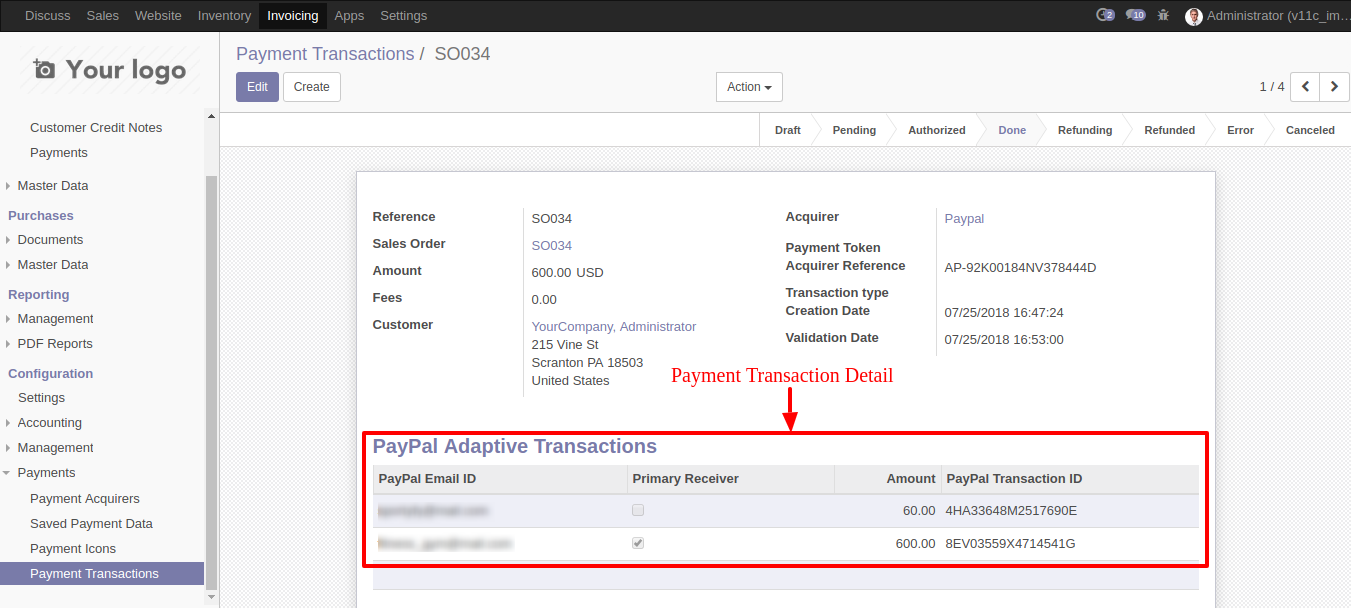
Task: Open Customer Credit Notes in sidebar
Action: [x=96, y=128]
